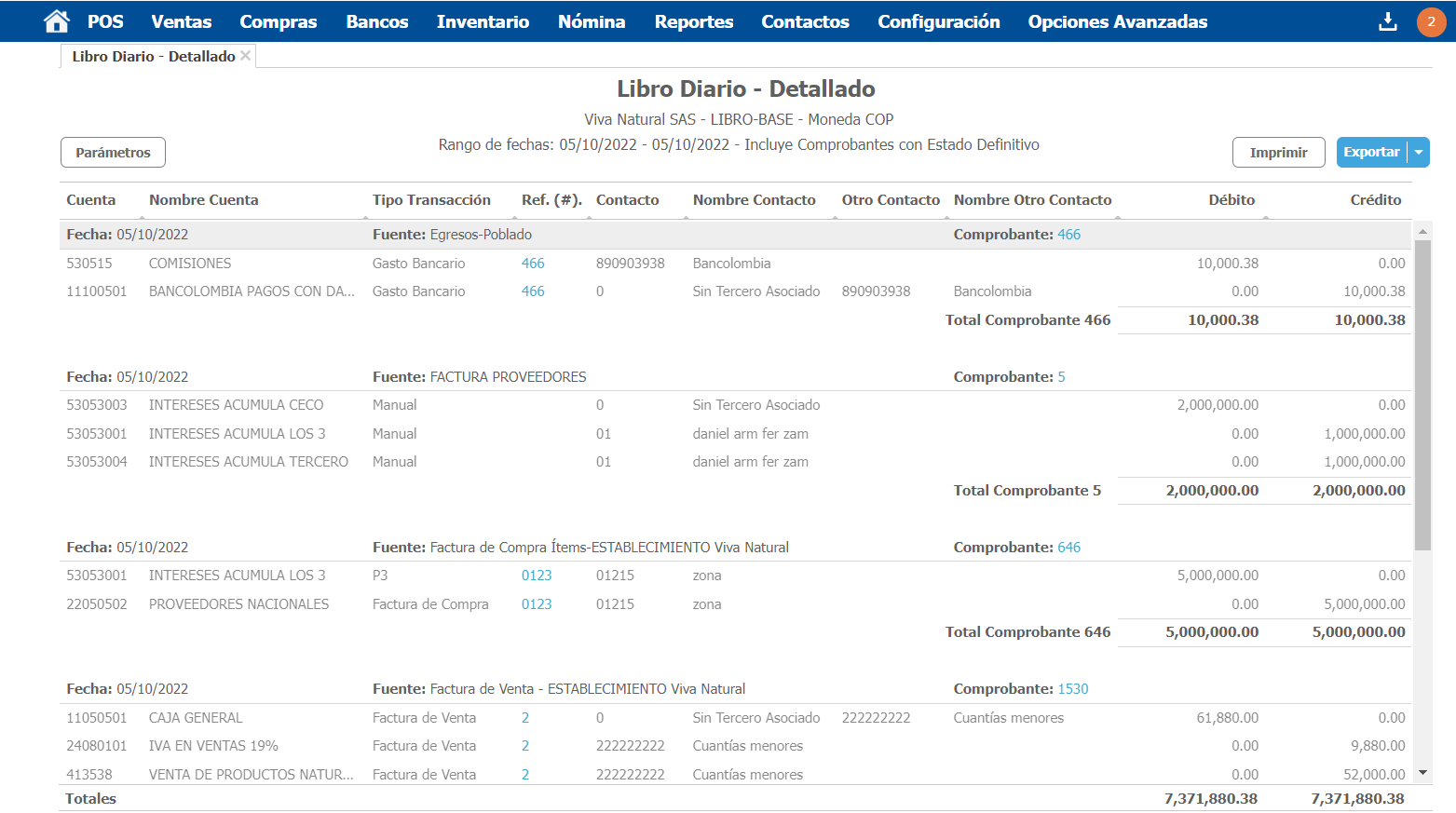Go to the home icon
The width and height of the screenshot is (1456, 813).
coord(57,21)
